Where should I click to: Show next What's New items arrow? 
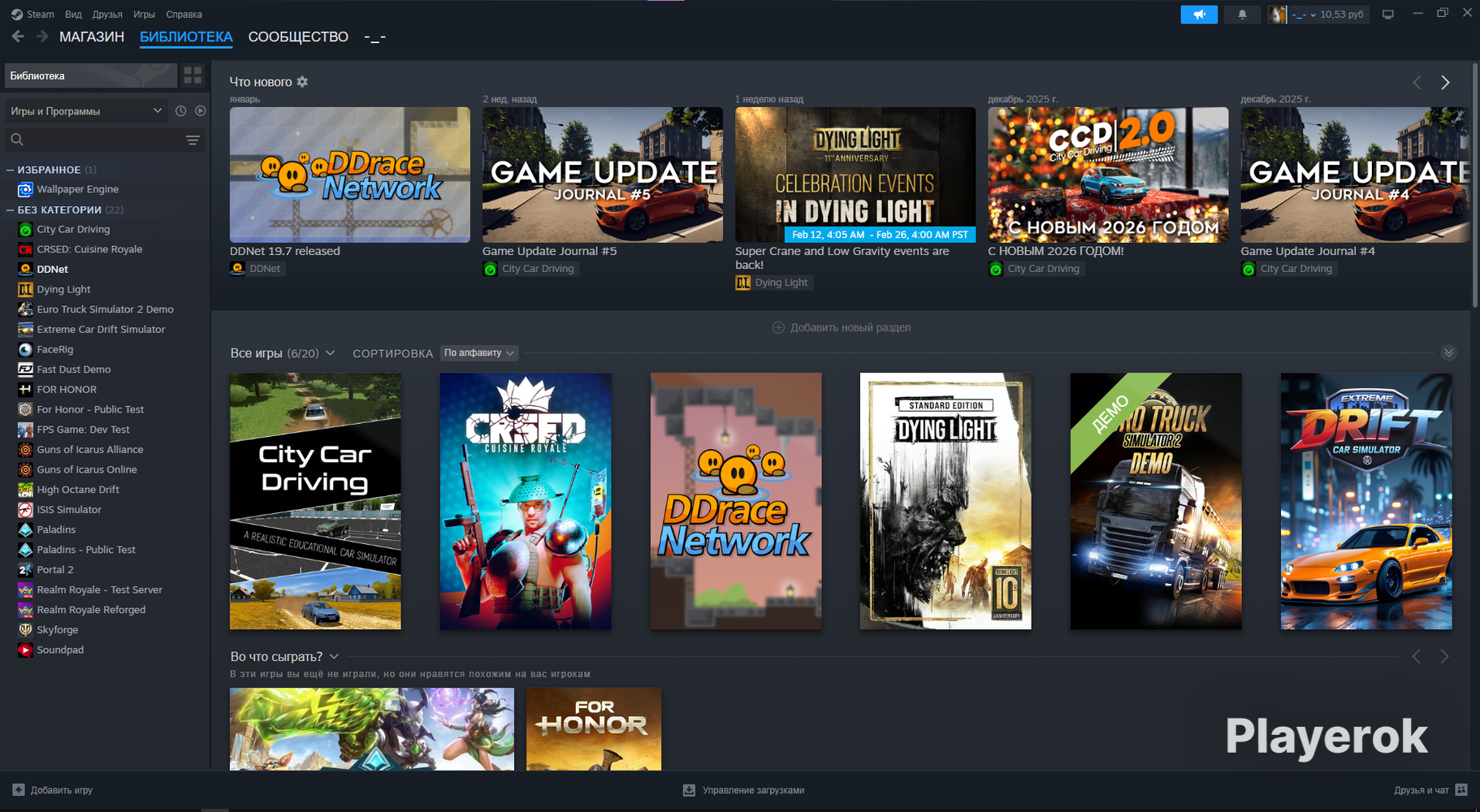(x=1445, y=82)
